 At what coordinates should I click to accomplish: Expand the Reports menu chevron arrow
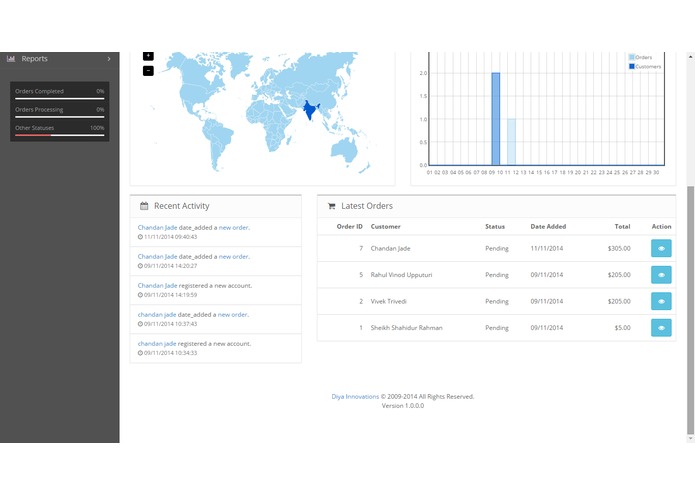pos(109,59)
